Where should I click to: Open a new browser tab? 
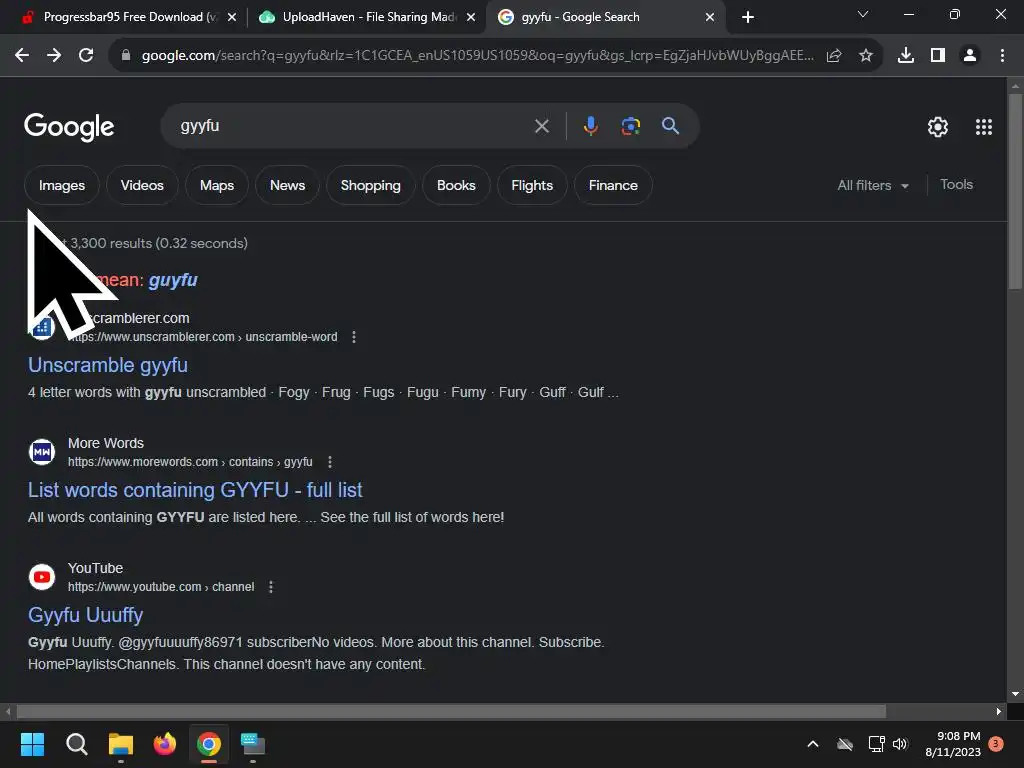(748, 18)
